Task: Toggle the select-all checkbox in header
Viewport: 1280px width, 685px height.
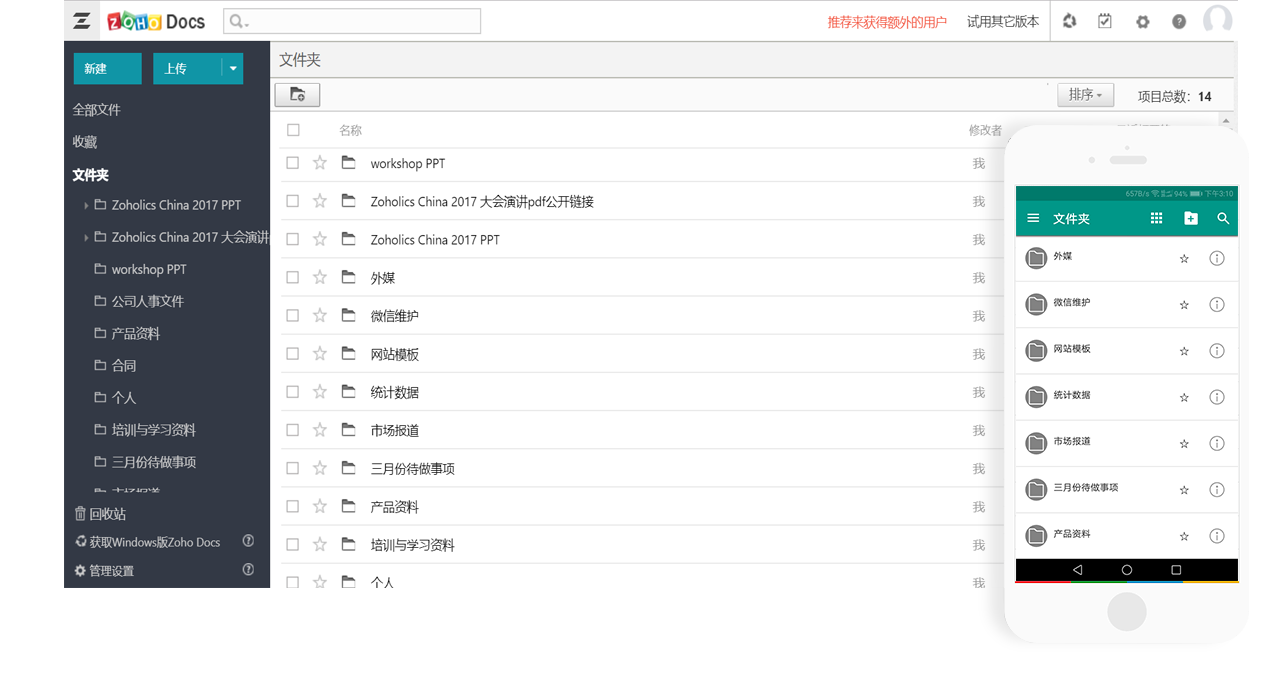Action: 293,130
